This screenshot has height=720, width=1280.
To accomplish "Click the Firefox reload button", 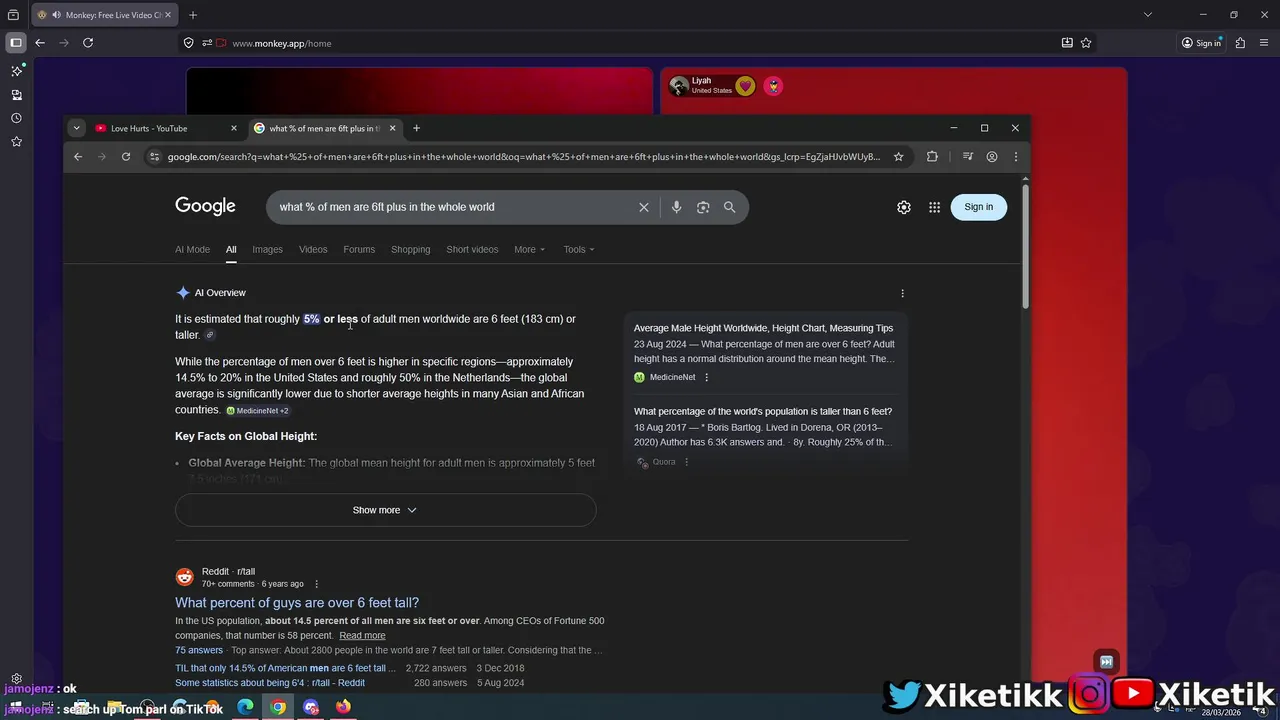I will click(x=88, y=43).
